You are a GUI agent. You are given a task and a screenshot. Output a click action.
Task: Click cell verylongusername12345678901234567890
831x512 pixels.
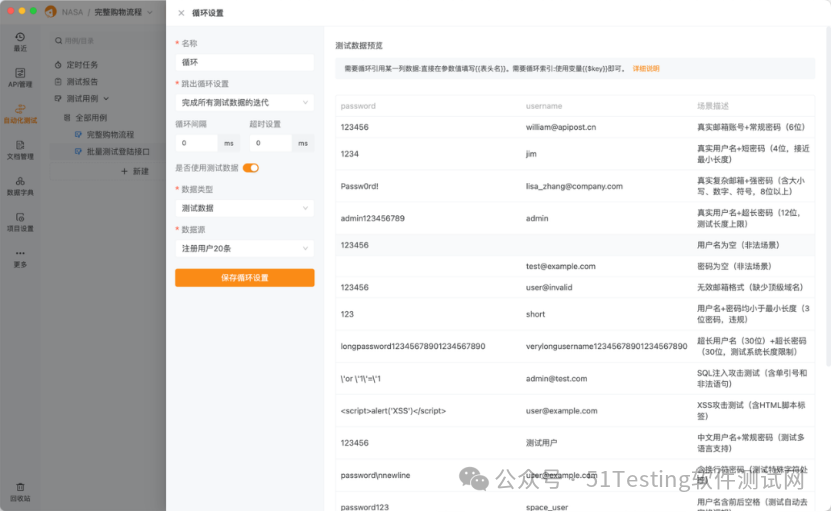pyautogui.click(x=606, y=346)
